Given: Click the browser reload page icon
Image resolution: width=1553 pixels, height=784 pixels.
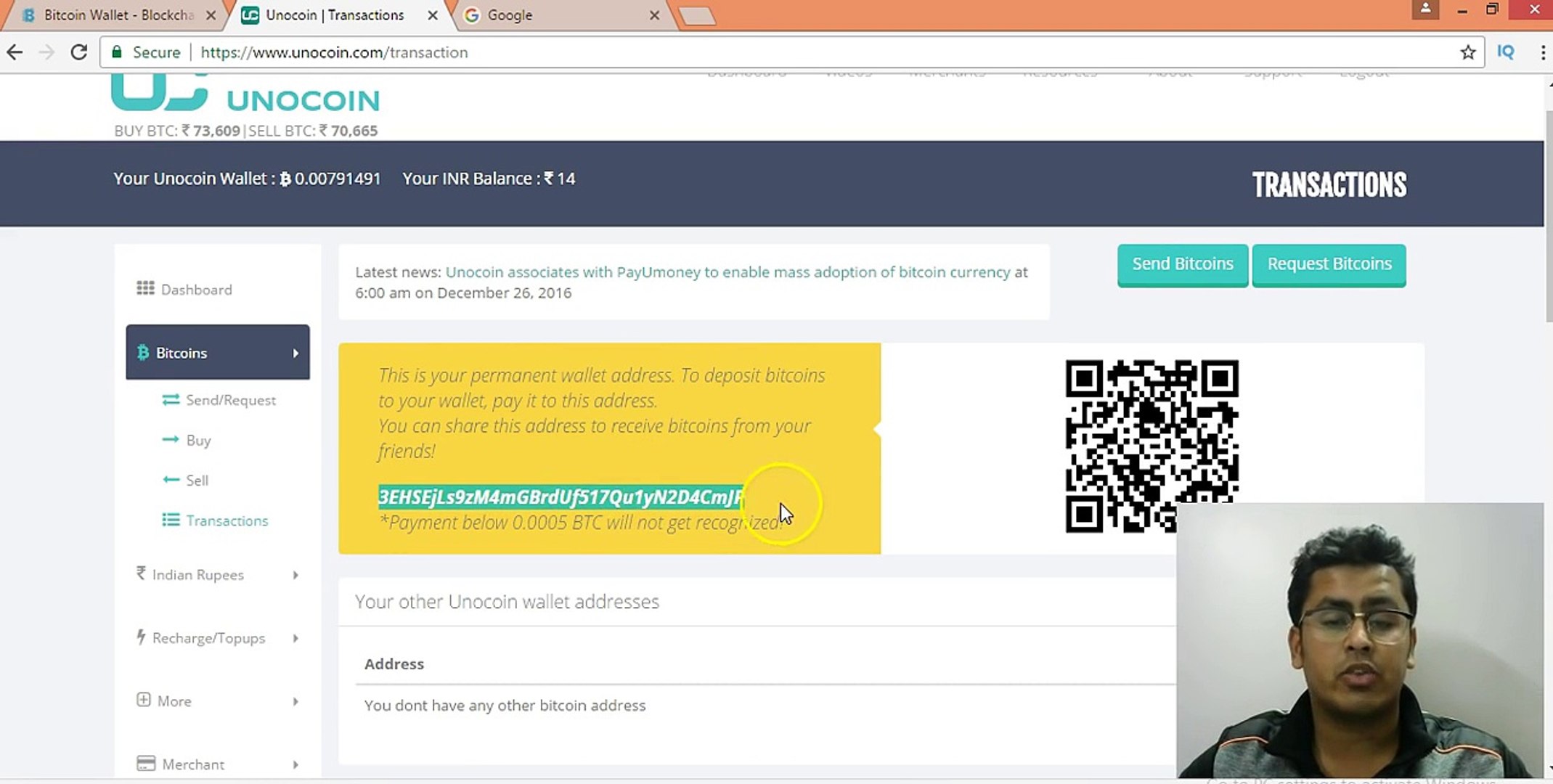Looking at the screenshot, I should [x=79, y=52].
